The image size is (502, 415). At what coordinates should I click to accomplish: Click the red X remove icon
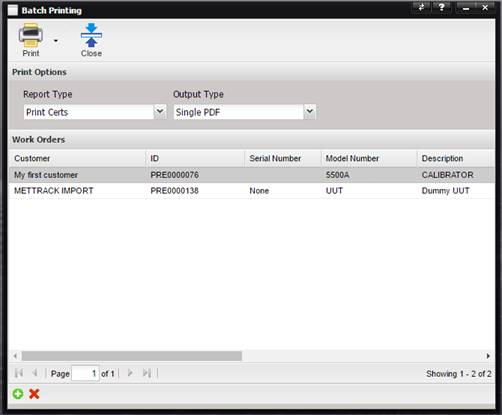(x=34, y=394)
